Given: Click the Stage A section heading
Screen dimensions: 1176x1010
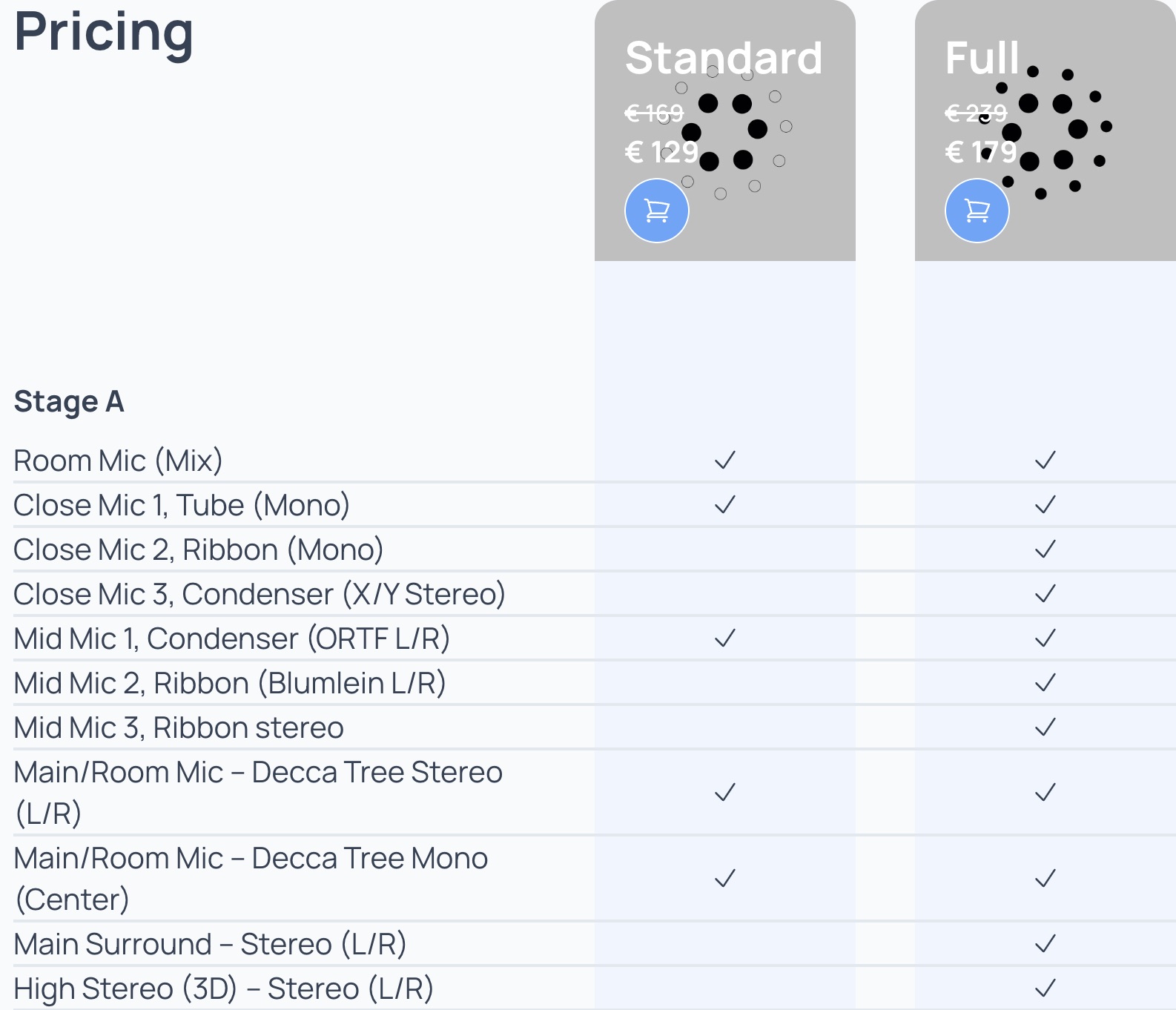Looking at the screenshot, I should click(x=69, y=402).
